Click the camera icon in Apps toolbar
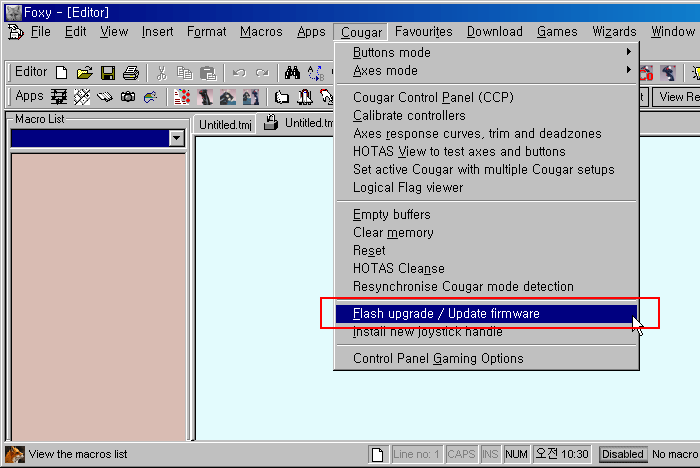 (x=128, y=96)
